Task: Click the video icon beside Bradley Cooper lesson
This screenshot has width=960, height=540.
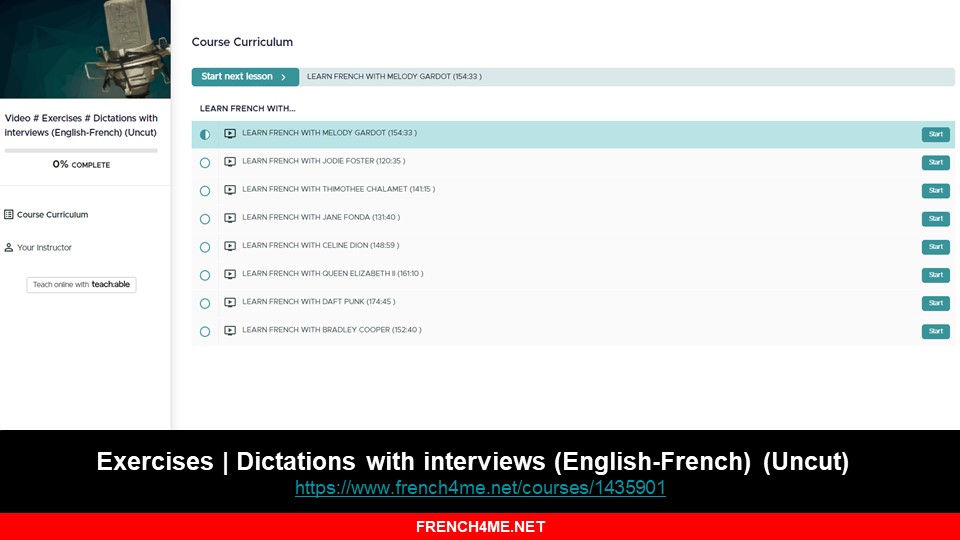Action: point(230,330)
